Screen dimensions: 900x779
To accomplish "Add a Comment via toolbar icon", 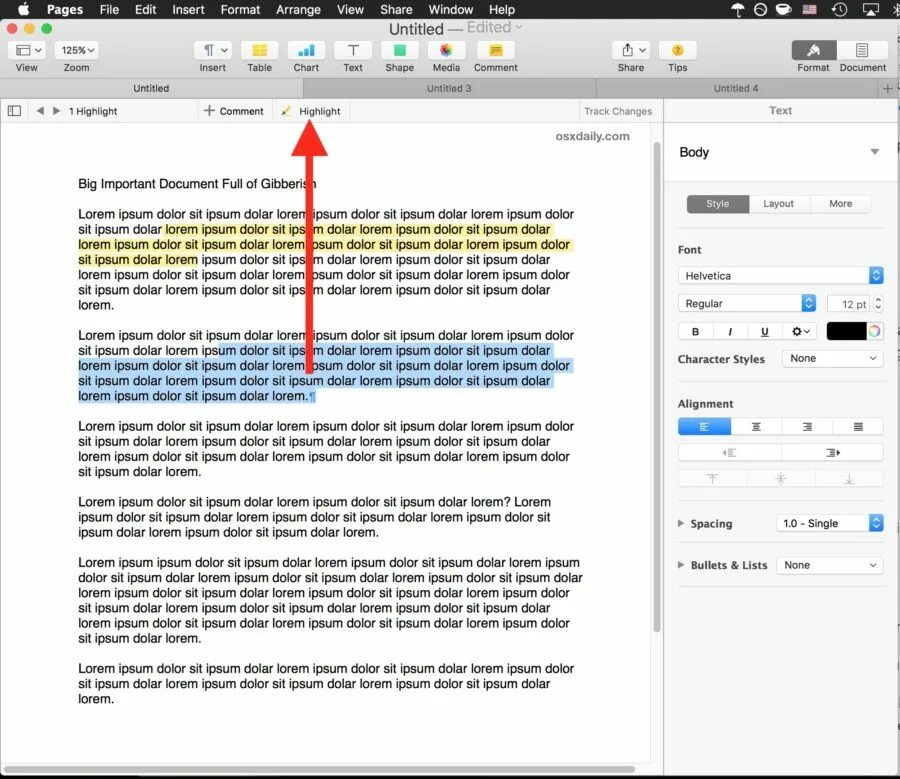I will [495, 51].
